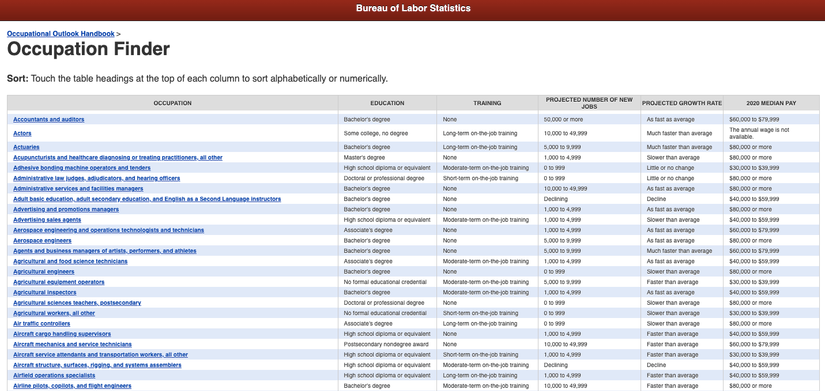825x391 pixels.
Task: Open Aircraft service attendants and transportation workers link
Action: click(x=100, y=355)
